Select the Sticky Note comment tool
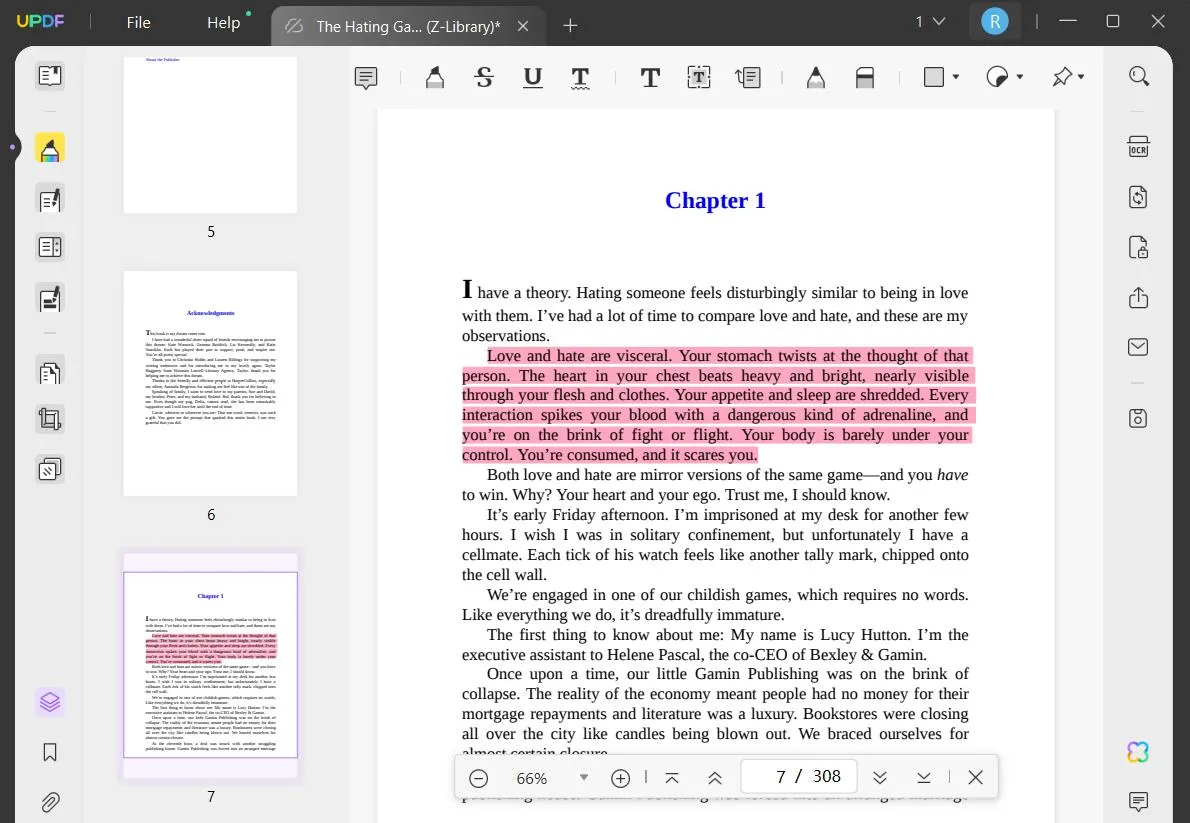This screenshot has height=823, width=1190. (366, 77)
